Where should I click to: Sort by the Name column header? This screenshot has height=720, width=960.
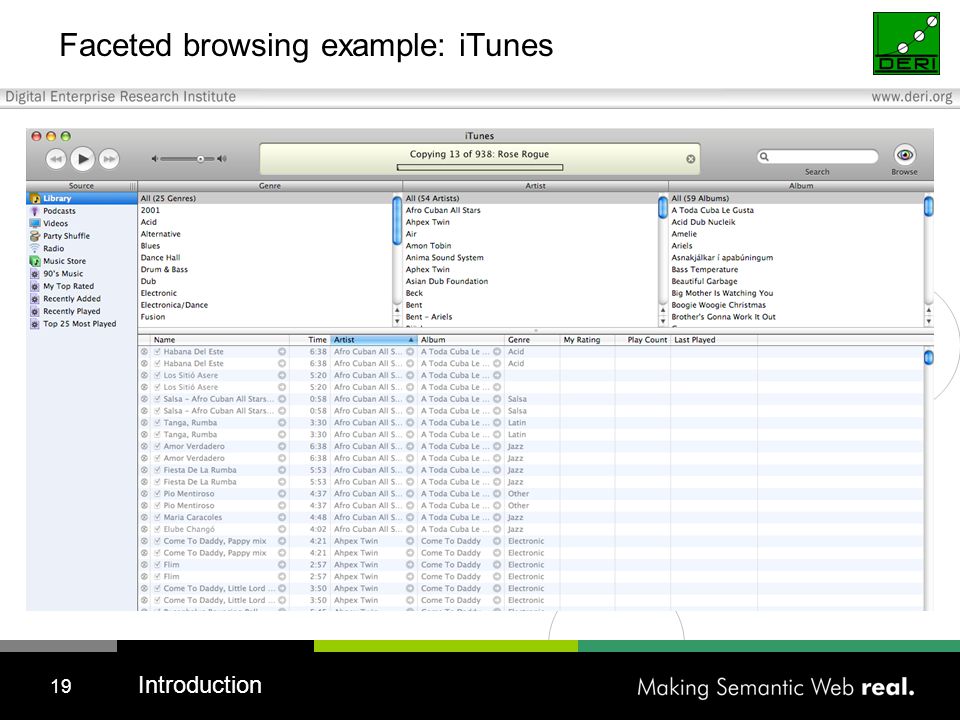point(220,340)
